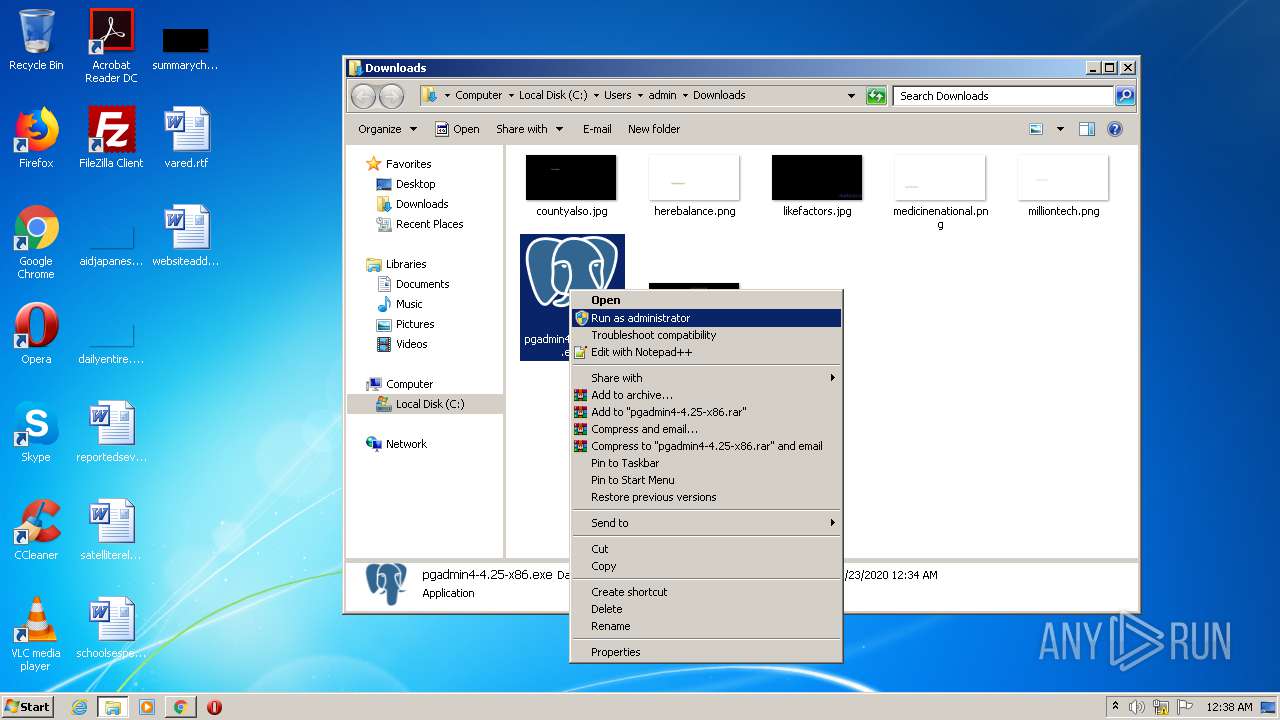Screen dimensions: 1280x720
Task: Choose Delete in context menu
Action: coord(706,609)
